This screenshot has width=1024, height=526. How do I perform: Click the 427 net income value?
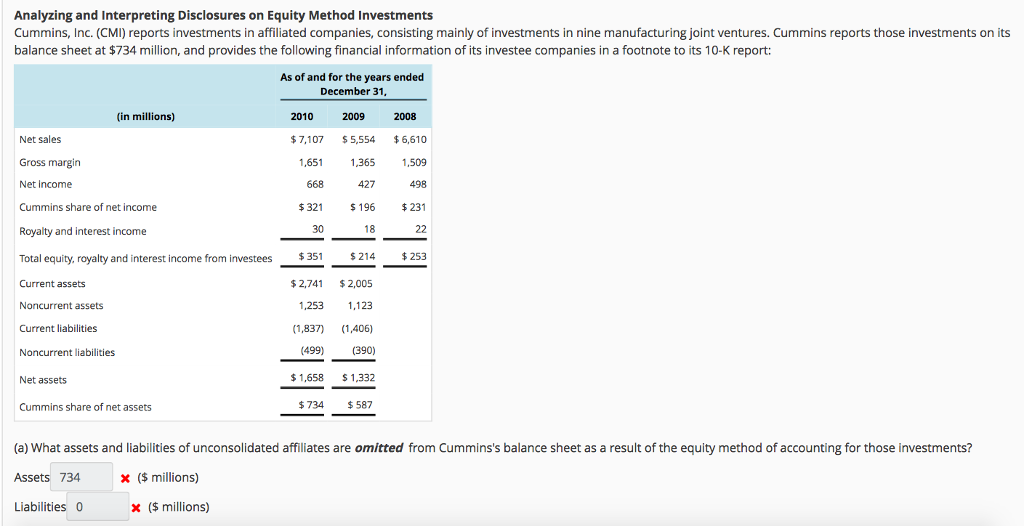point(367,184)
